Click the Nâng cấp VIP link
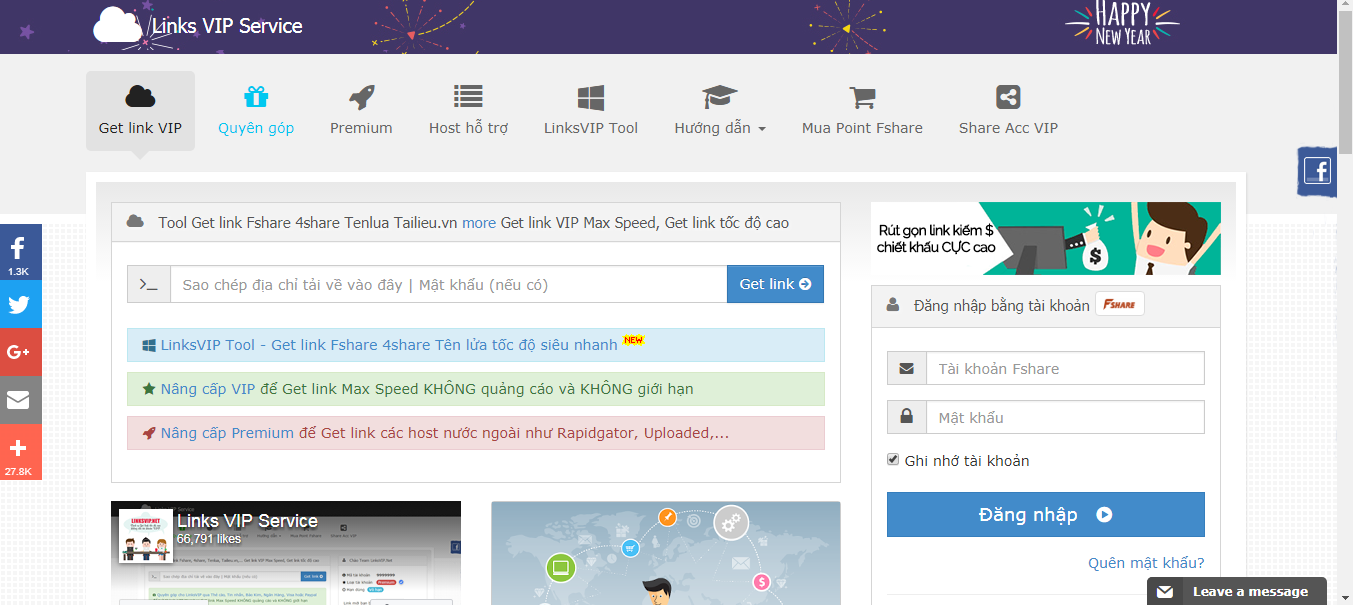The height and width of the screenshot is (605, 1353). point(207,389)
